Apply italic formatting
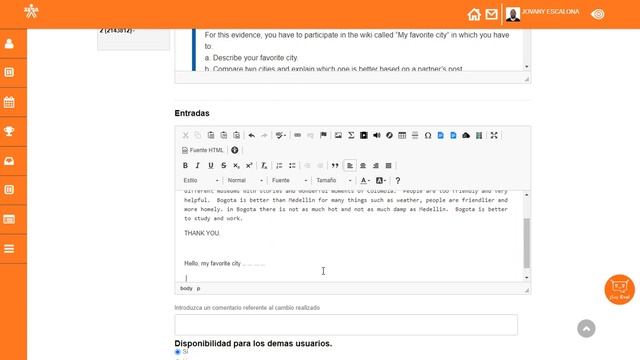This screenshot has height=360, width=640. pos(198,165)
